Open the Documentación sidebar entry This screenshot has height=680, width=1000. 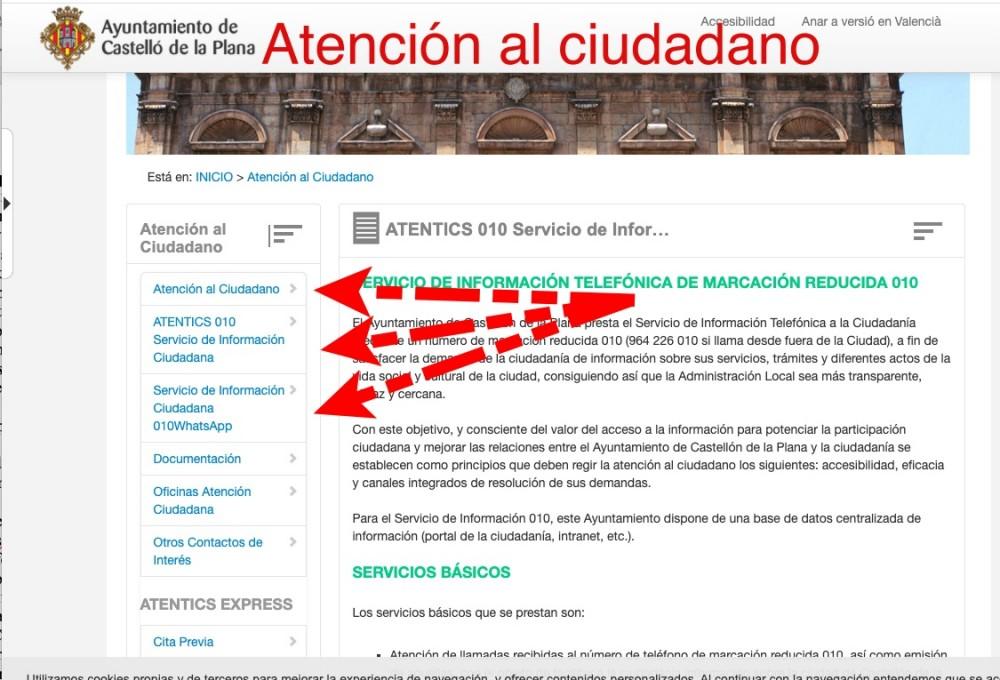pos(197,459)
